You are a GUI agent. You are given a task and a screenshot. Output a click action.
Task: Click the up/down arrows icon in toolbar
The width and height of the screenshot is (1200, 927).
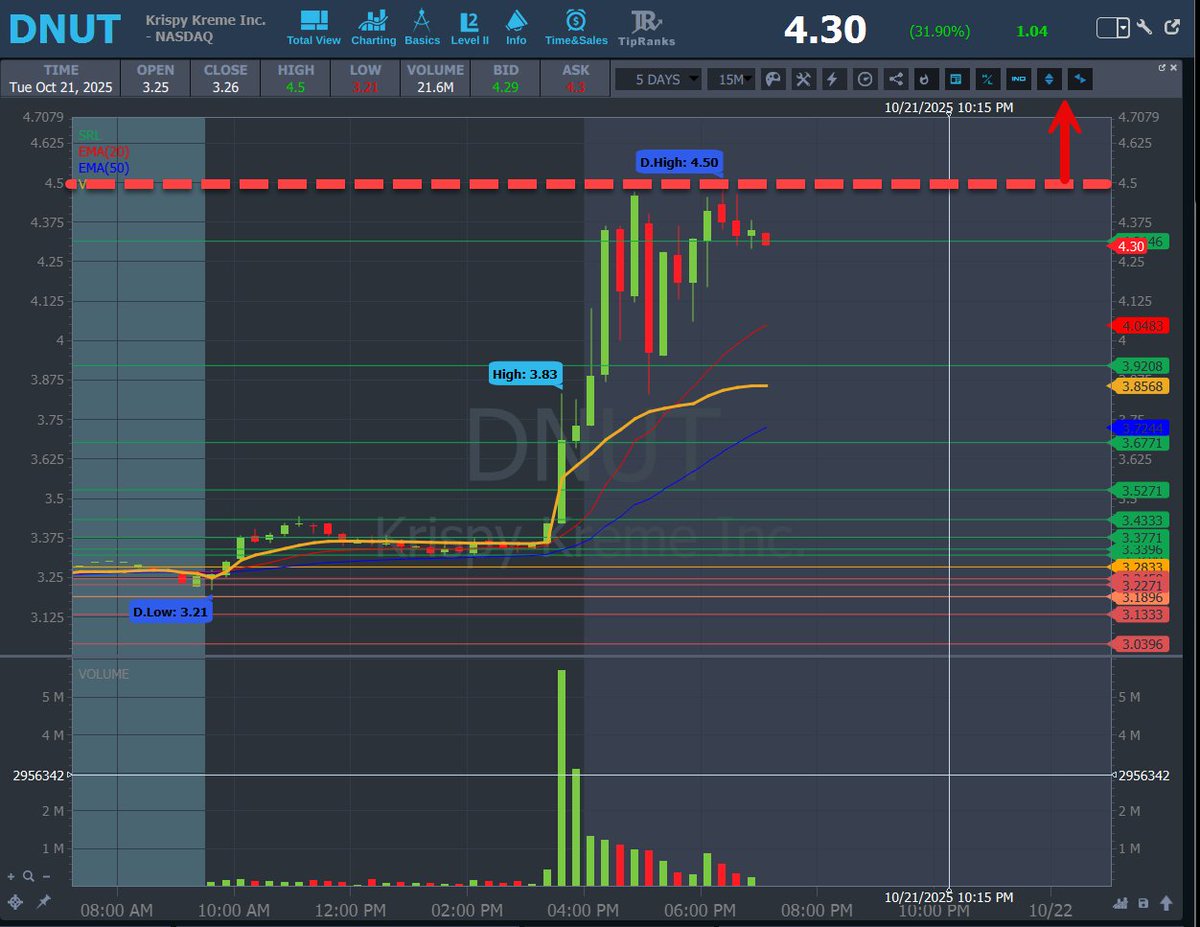click(1049, 79)
